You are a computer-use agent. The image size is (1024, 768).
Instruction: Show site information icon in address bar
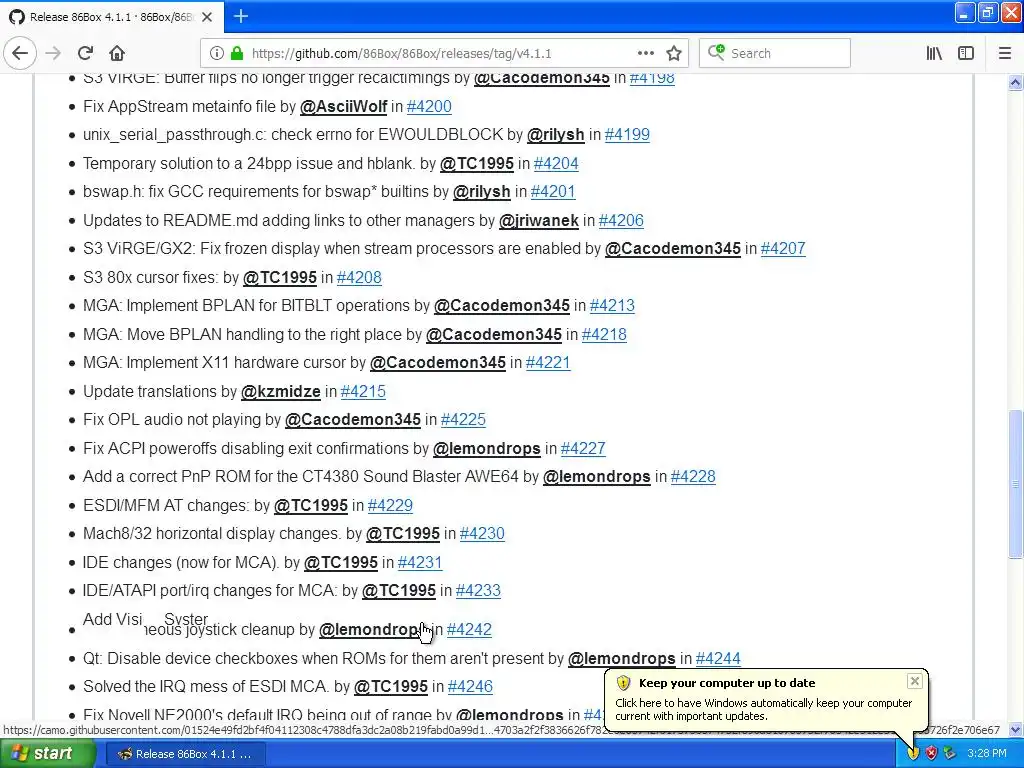217,54
